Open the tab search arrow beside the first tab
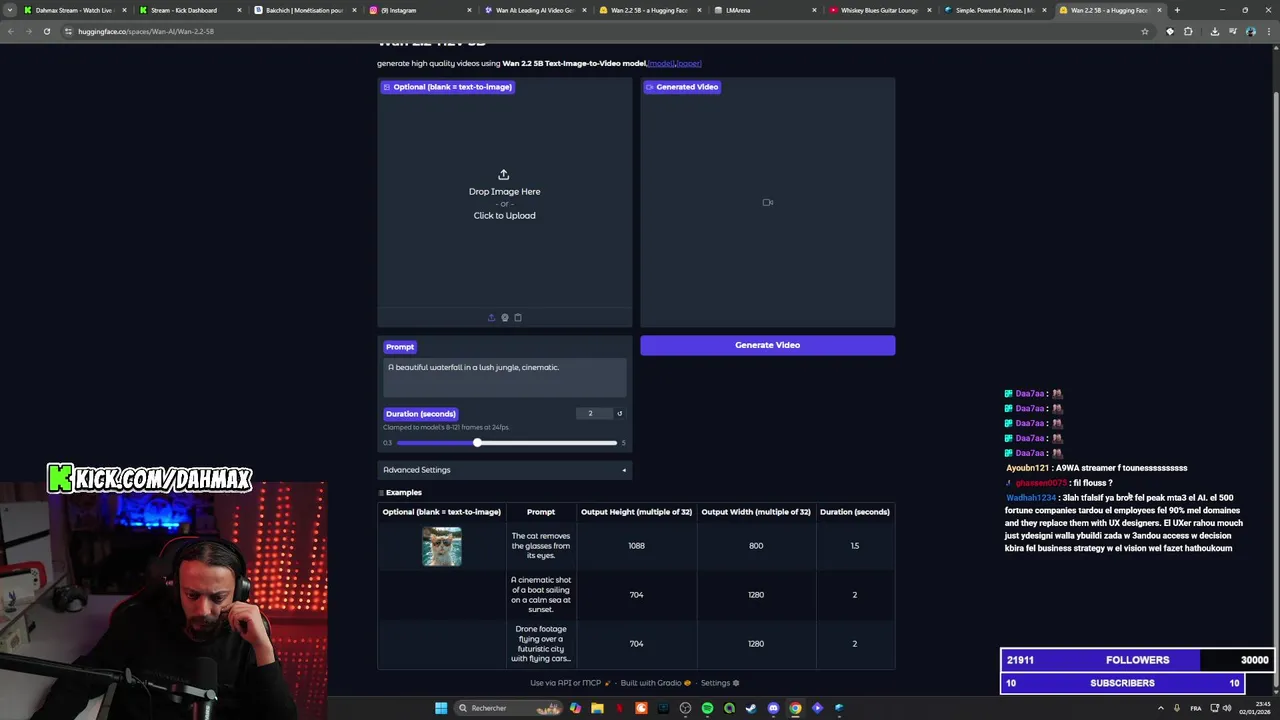Image resolution: width=1280 pixels, height=720 pixels. pyautogui.click(x=10, y=10)
